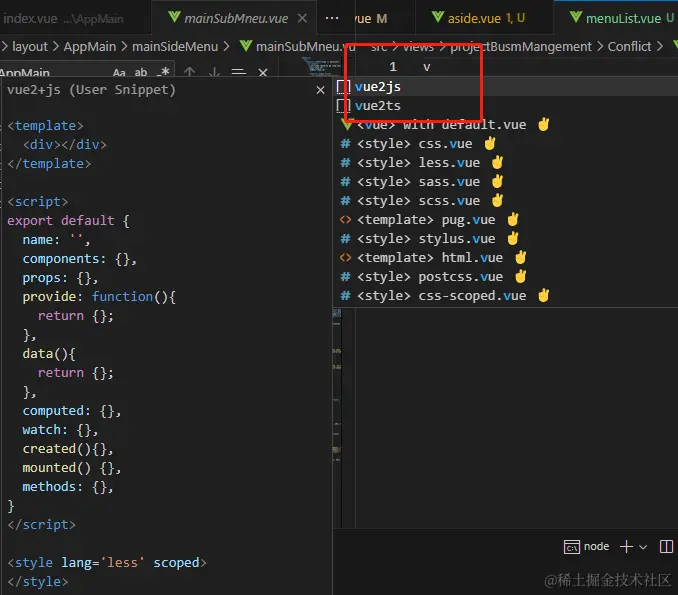Image resolution: width=678 pixels, height=595 pixels.
Task: Choose <vue> with default.vue suggestion
Action: (507, 125)
